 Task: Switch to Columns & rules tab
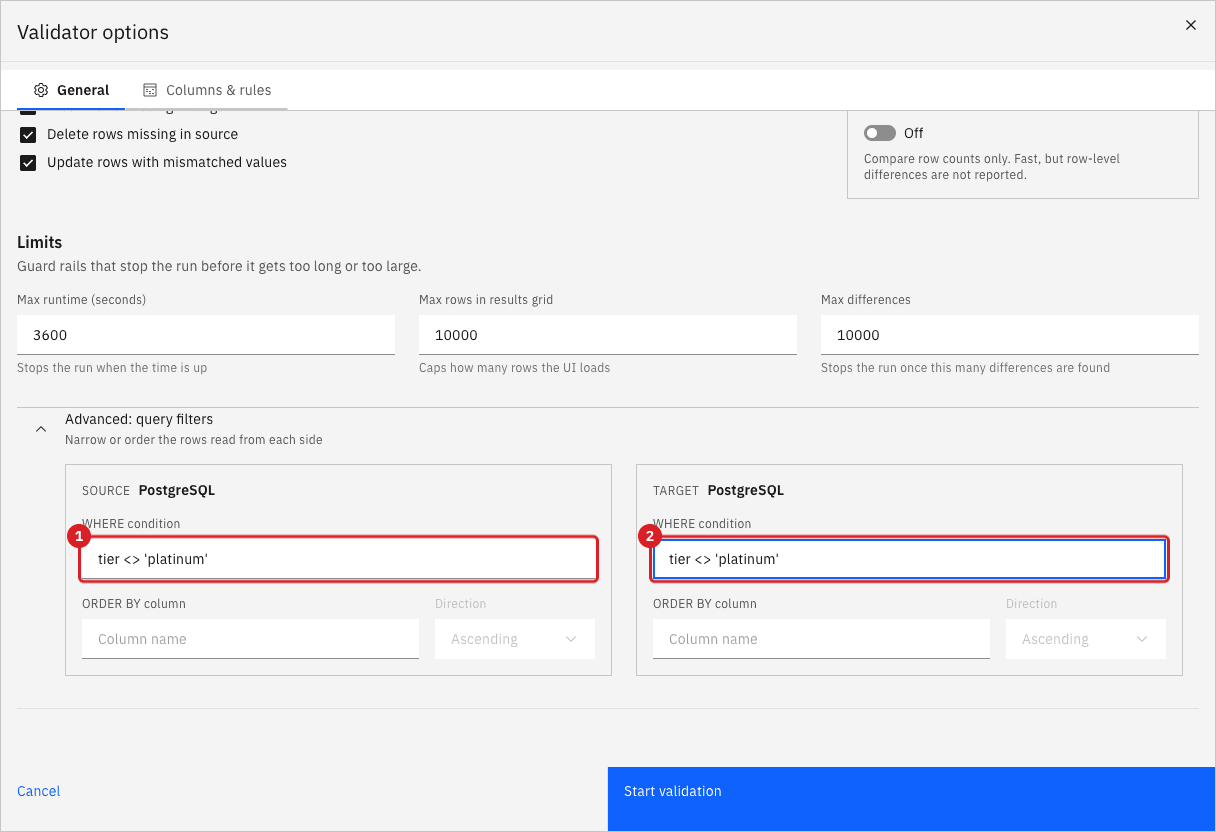[206, 90]
